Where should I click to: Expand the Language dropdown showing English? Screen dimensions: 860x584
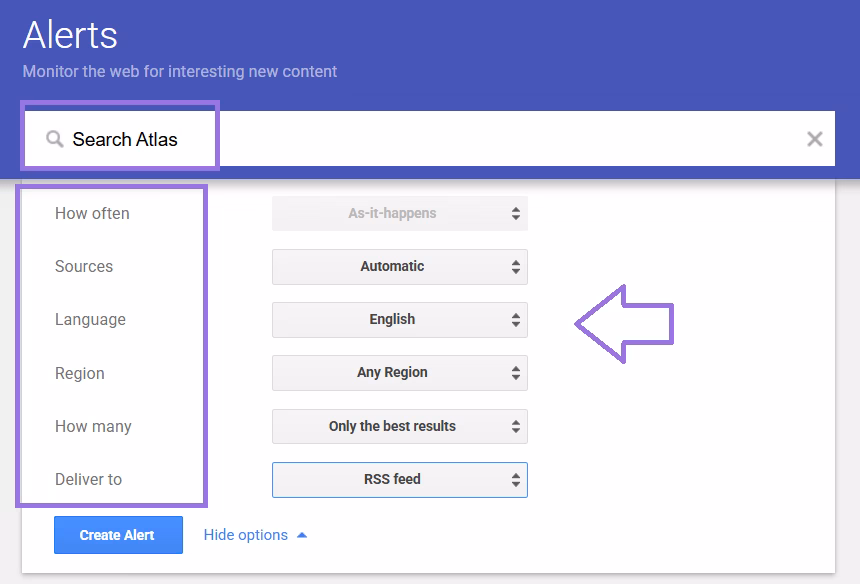(x=399, y=319)
